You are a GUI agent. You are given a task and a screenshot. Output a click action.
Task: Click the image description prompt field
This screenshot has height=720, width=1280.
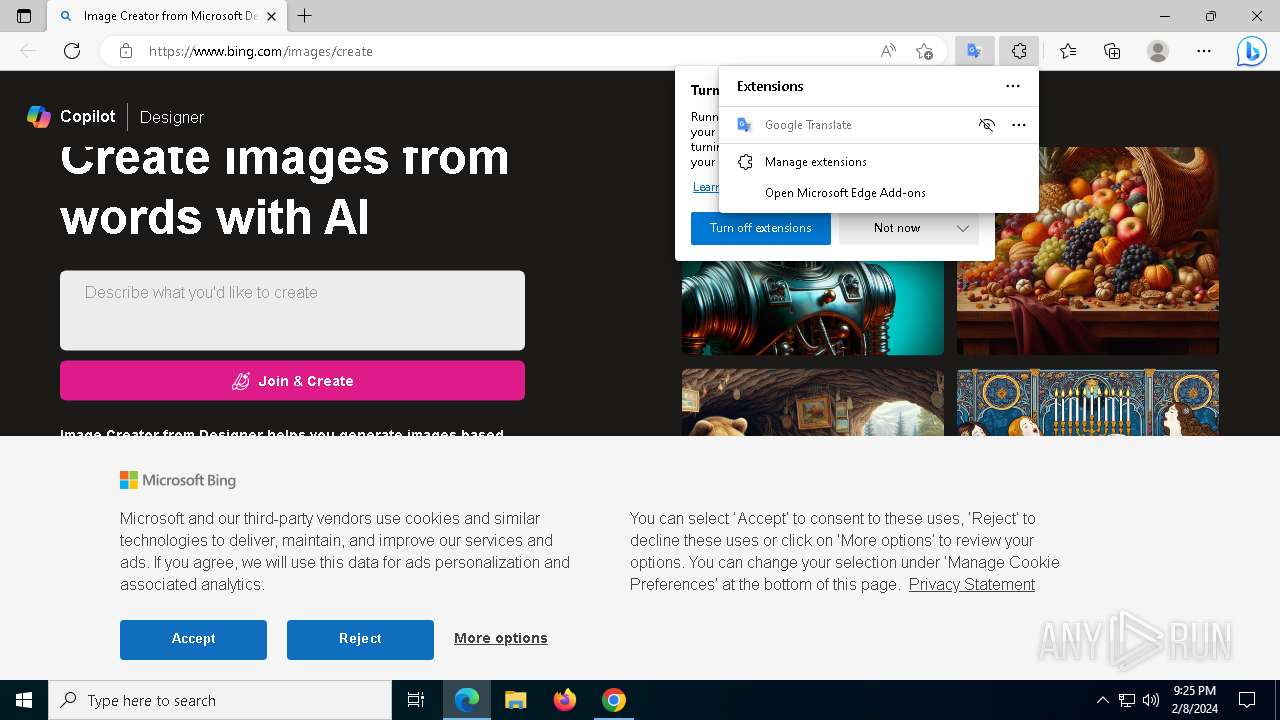point(292,310)
